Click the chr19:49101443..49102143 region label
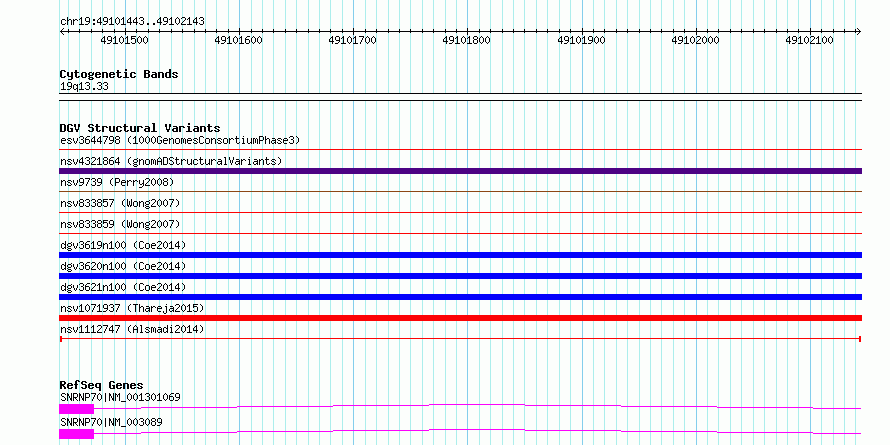Viewport: 890px width, 445px height. coord(132,22)
